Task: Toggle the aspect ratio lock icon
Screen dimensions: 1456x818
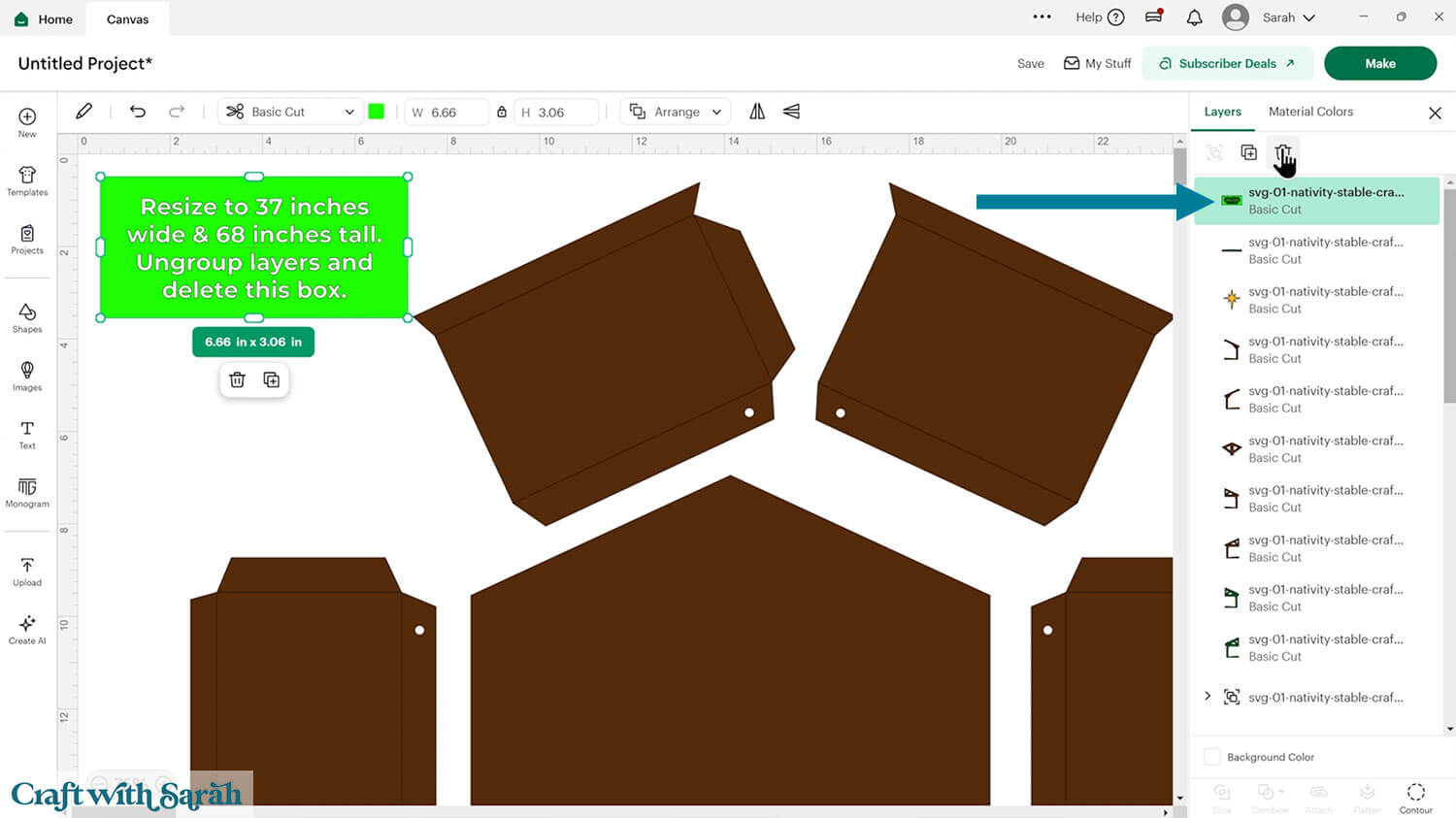Action: click(x=502, y=112)
